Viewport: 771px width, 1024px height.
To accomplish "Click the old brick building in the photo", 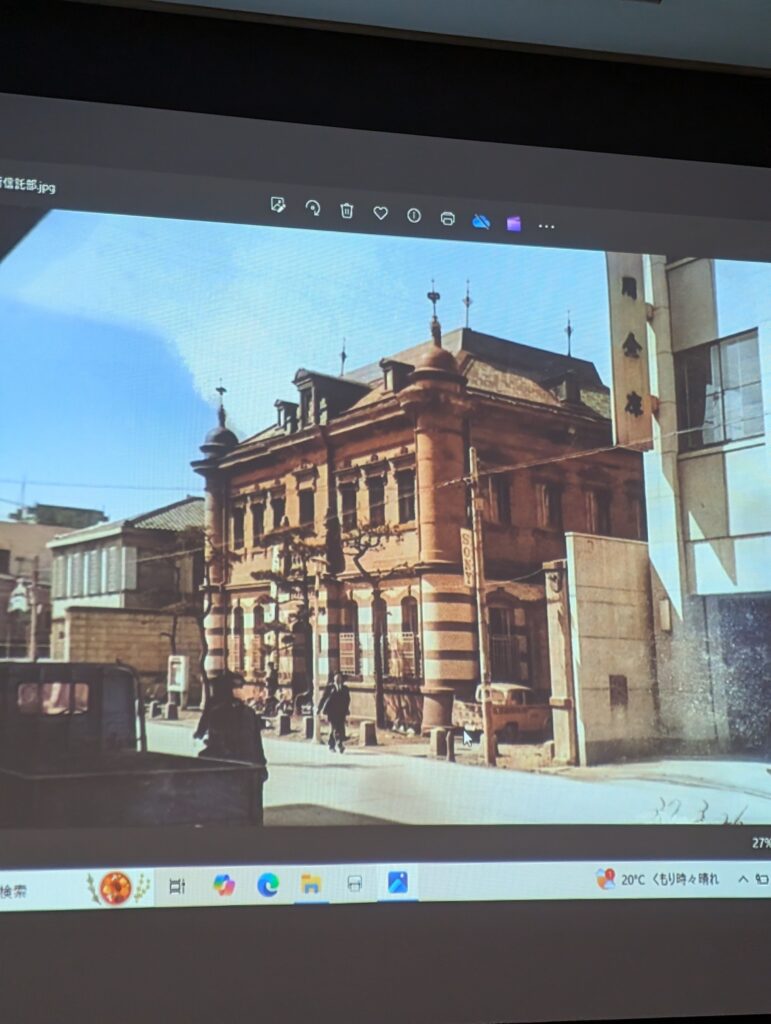I will pyautogui.click(x=400, y=520).
